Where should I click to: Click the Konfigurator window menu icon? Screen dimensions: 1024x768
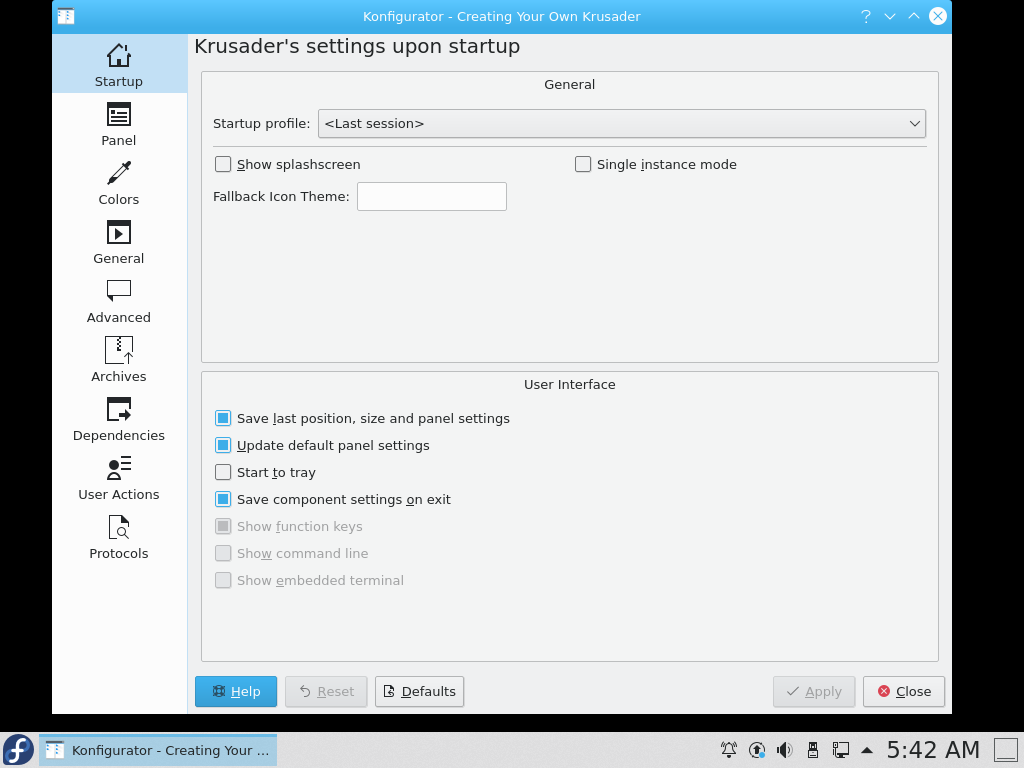[66, 16]
